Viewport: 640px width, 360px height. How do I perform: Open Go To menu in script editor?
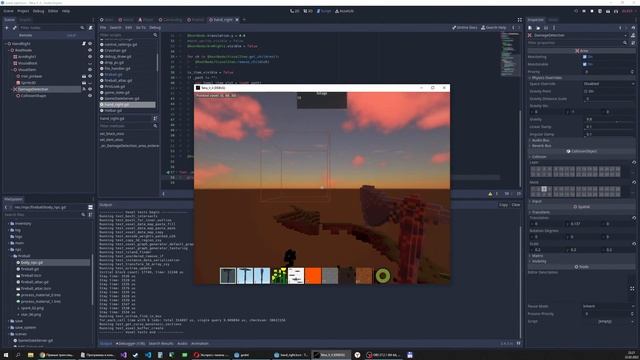[x=141, y=28]
